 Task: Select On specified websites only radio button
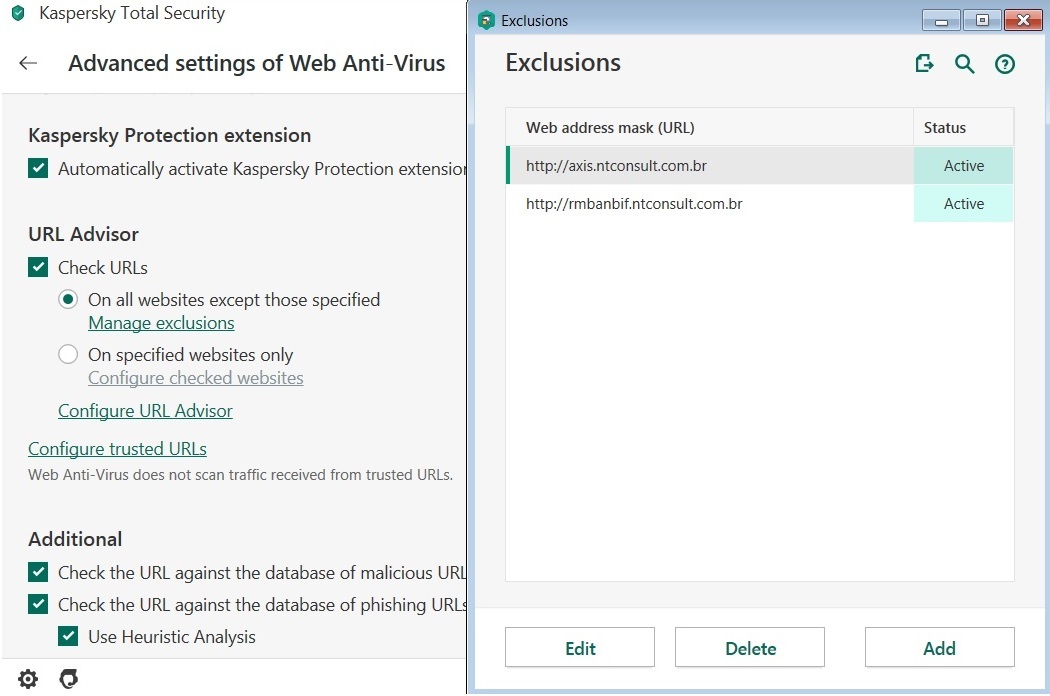pyautogui.click(x=68, y=354)
